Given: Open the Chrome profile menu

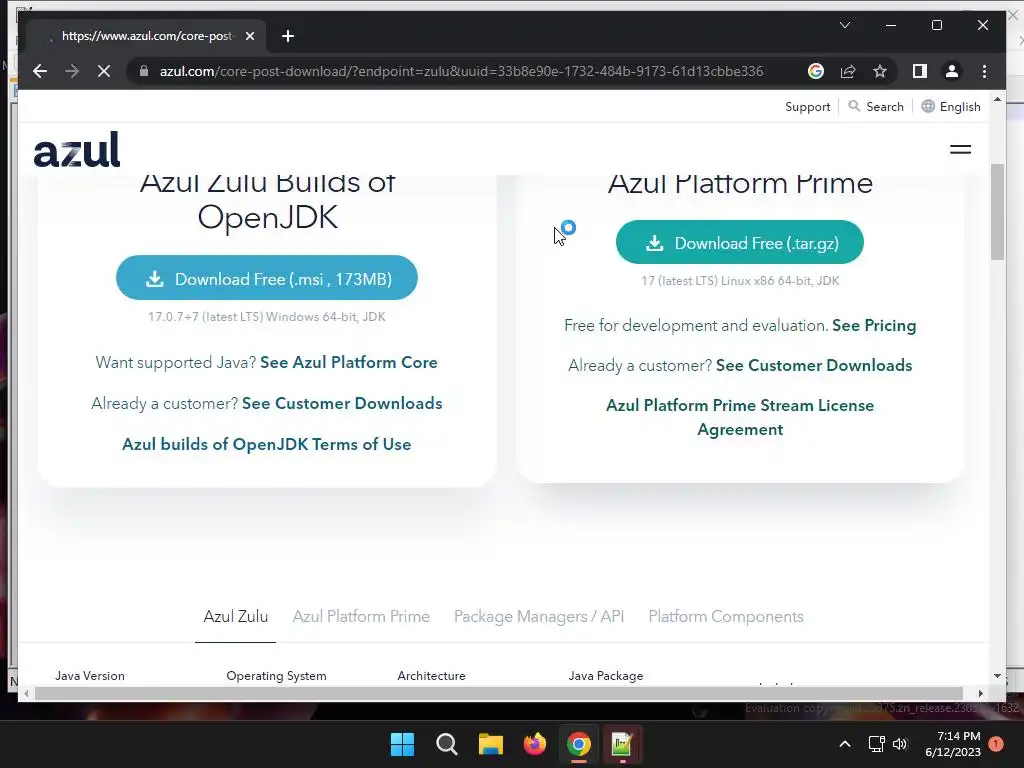Looking at the screenshot, I should coord(952,71).
